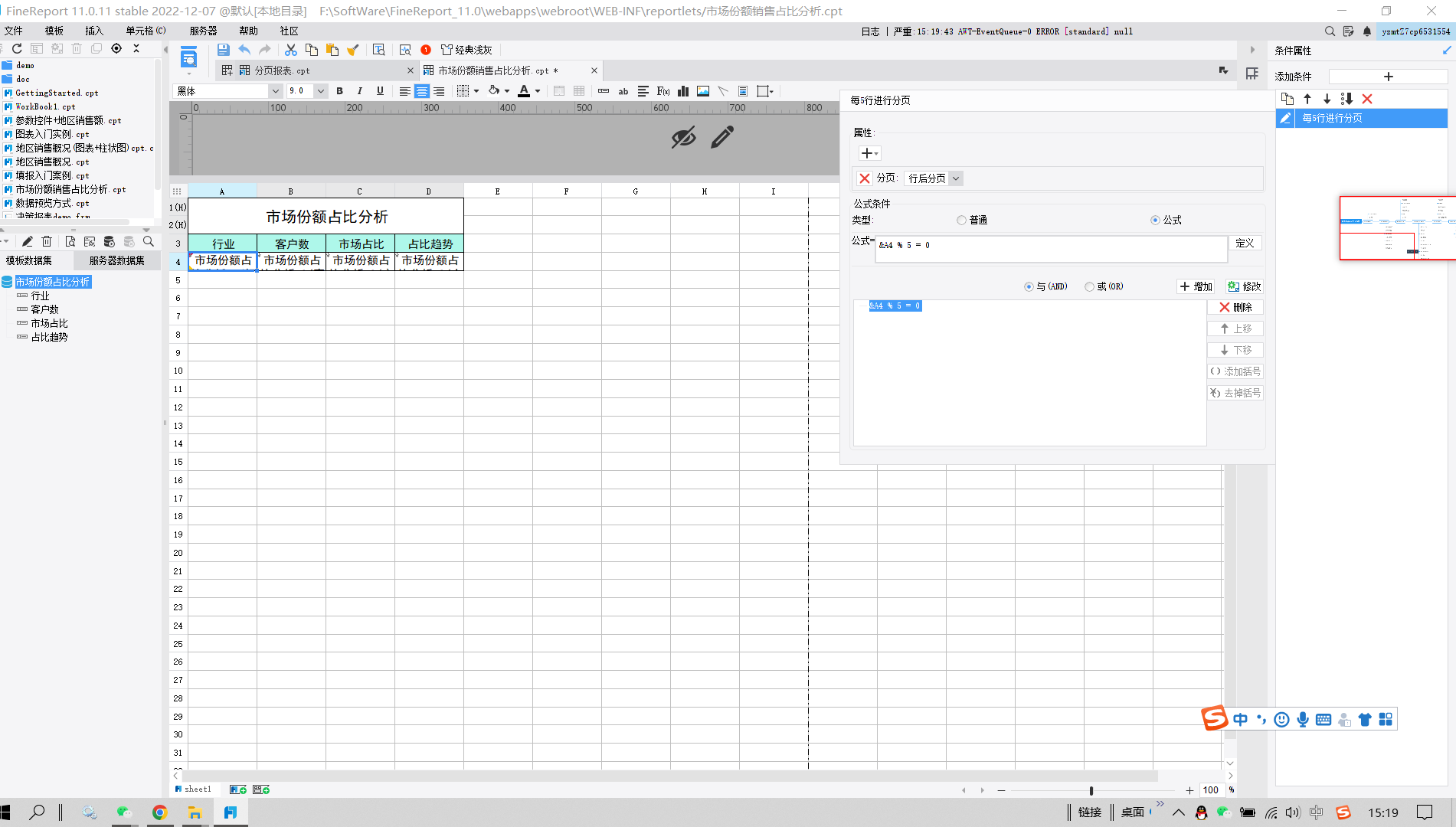Activate the format painter brush
The width and height of the screenshot is (1456, 827).
point(353,50)
